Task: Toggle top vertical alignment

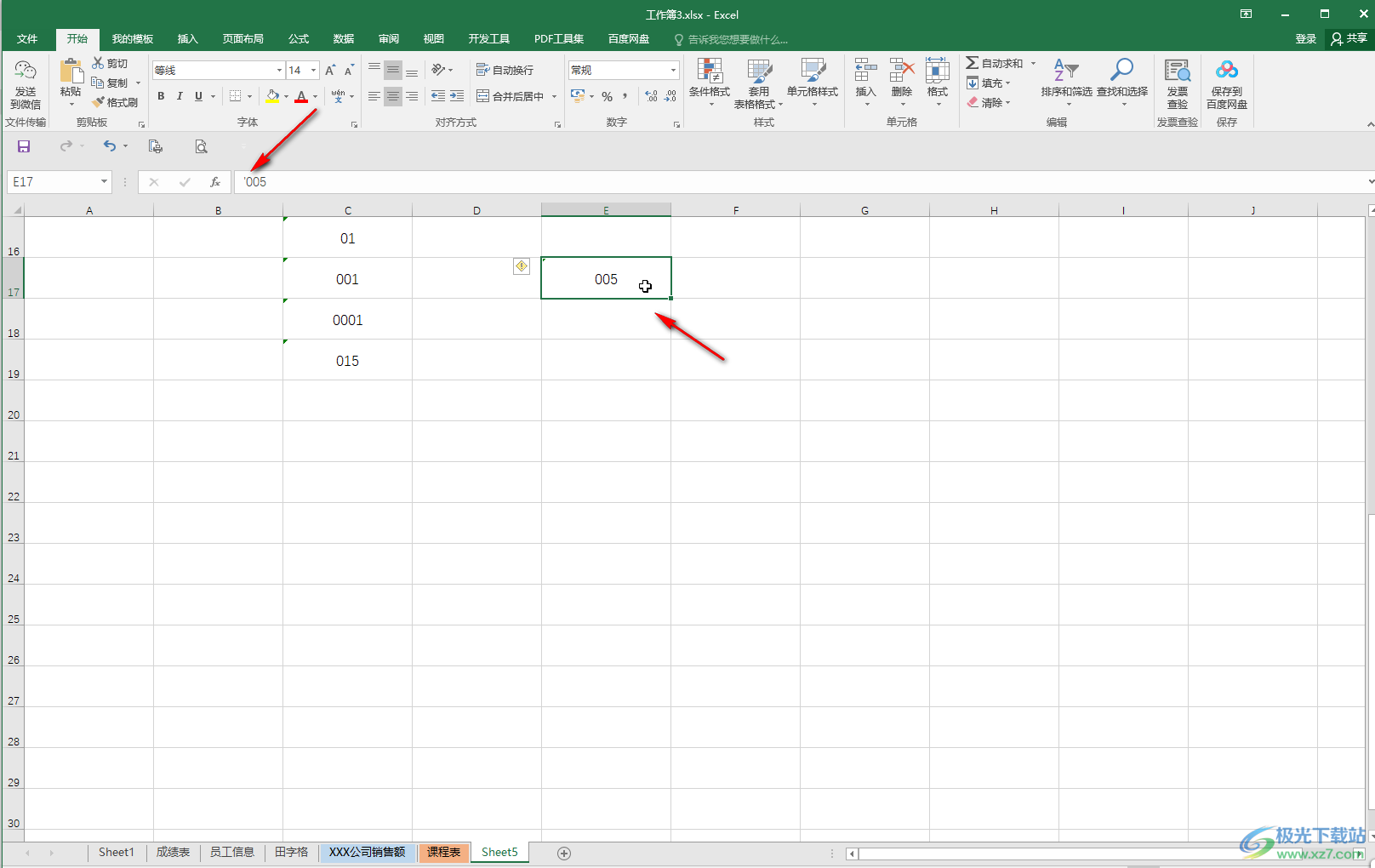Action: click(374, 70)
